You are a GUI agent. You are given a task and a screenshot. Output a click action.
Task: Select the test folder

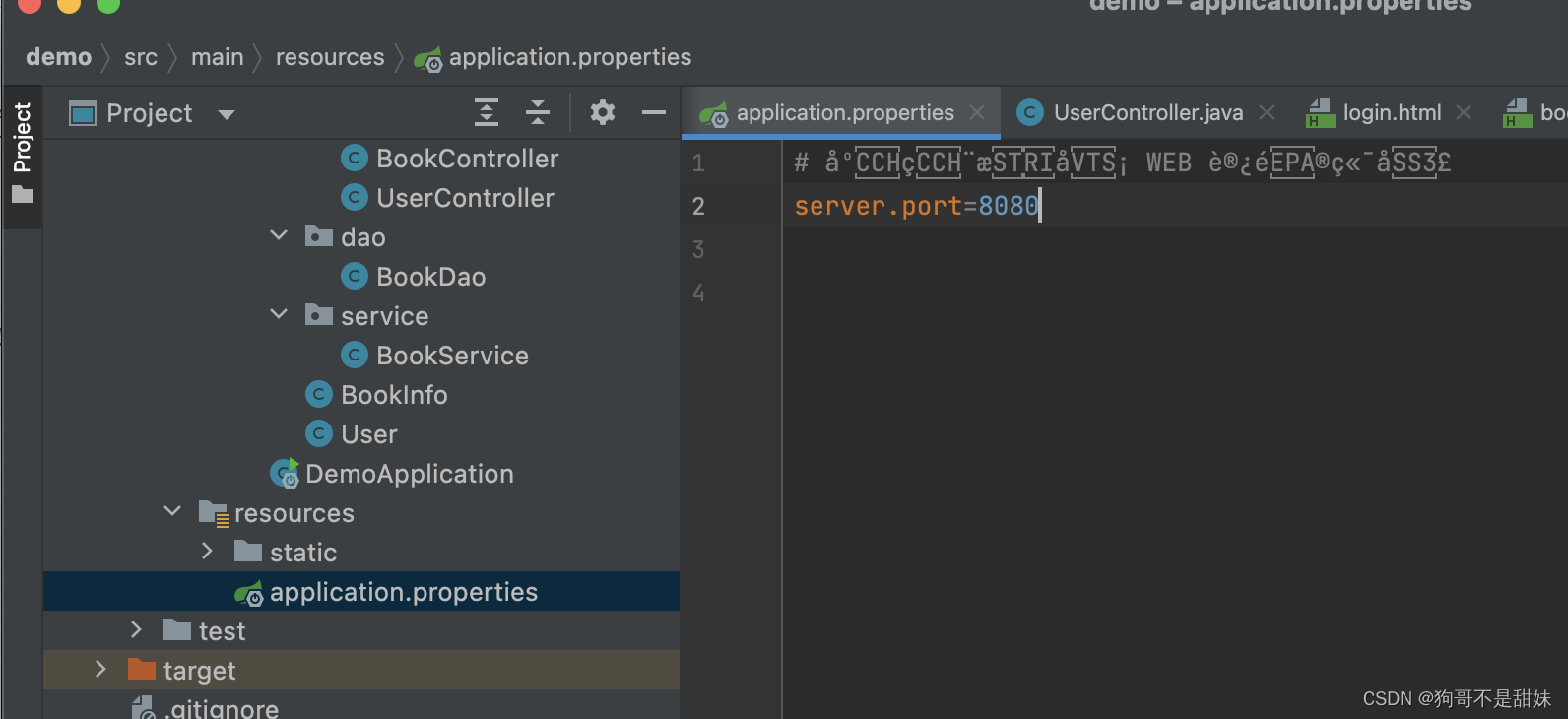pyautogui.click(x=222, y=631)
